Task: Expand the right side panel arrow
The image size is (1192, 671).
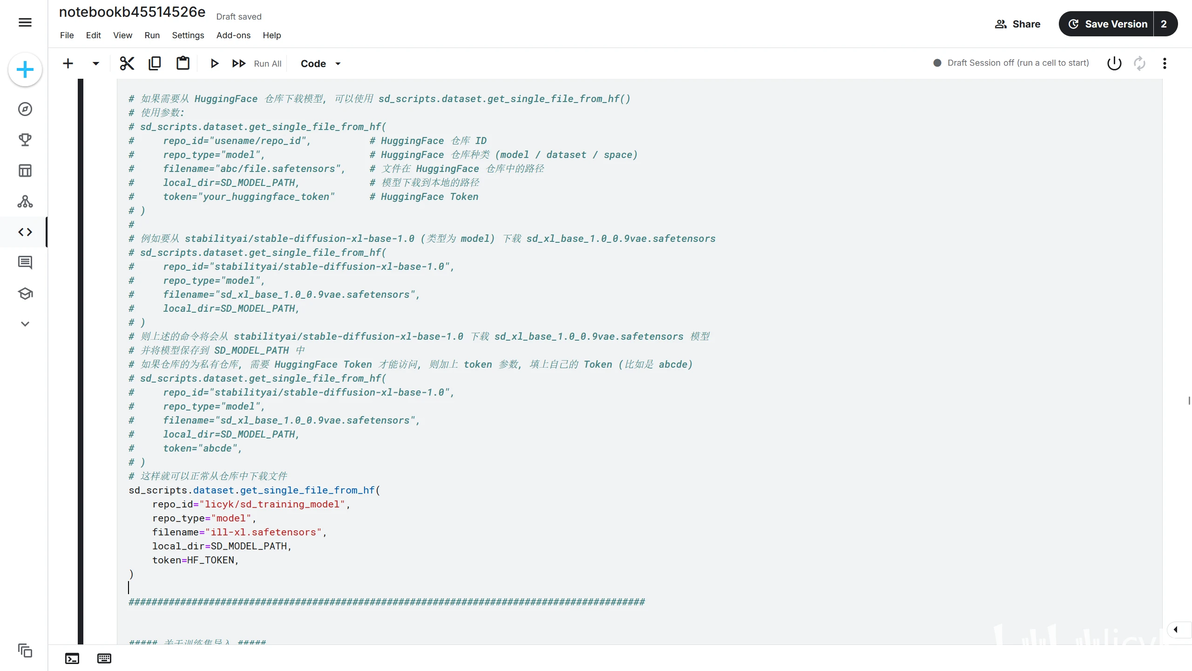Action: (x=1176, y=630)
